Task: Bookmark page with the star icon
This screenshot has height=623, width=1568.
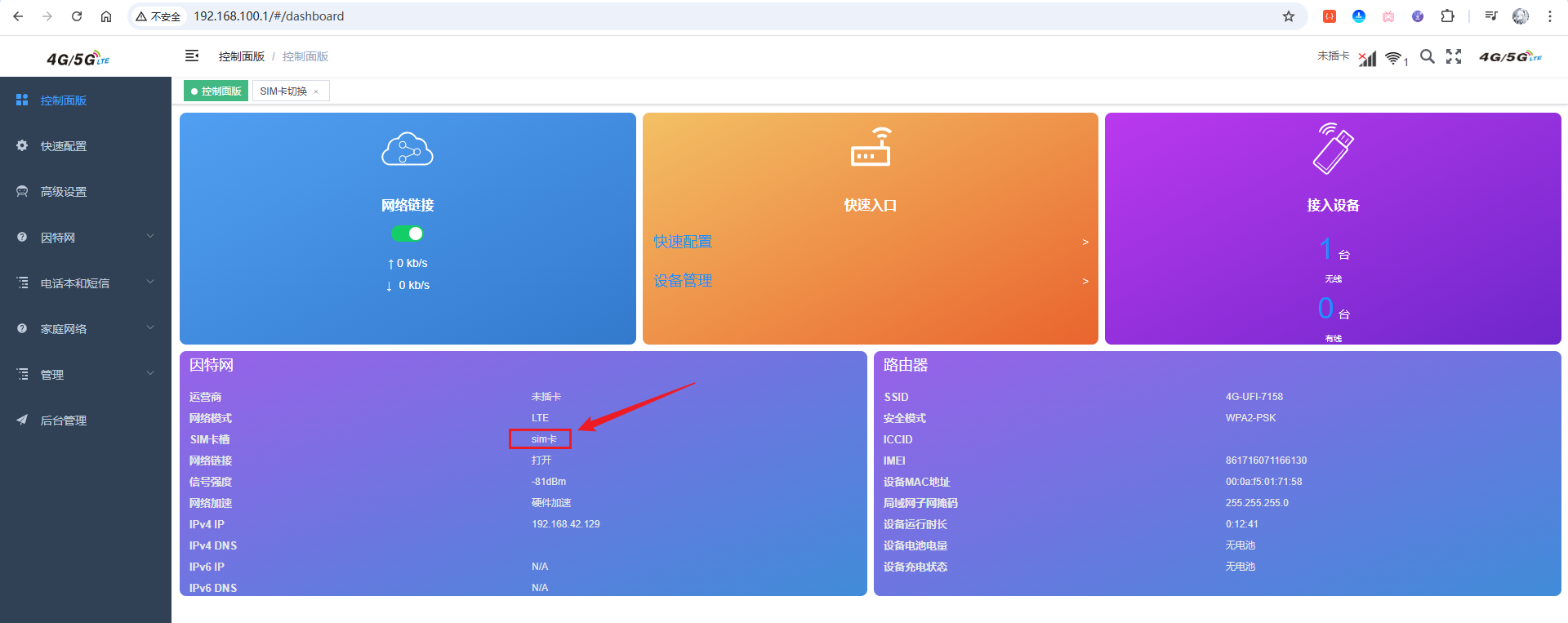Action: (1289, 16)
